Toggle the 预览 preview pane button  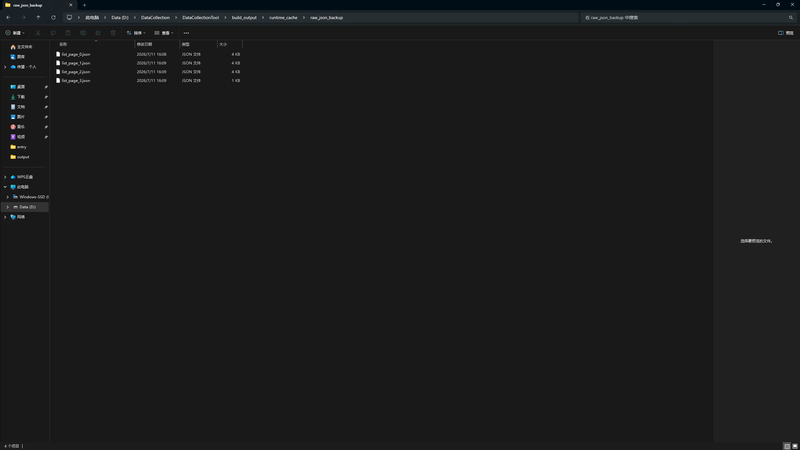coord(786,33)
